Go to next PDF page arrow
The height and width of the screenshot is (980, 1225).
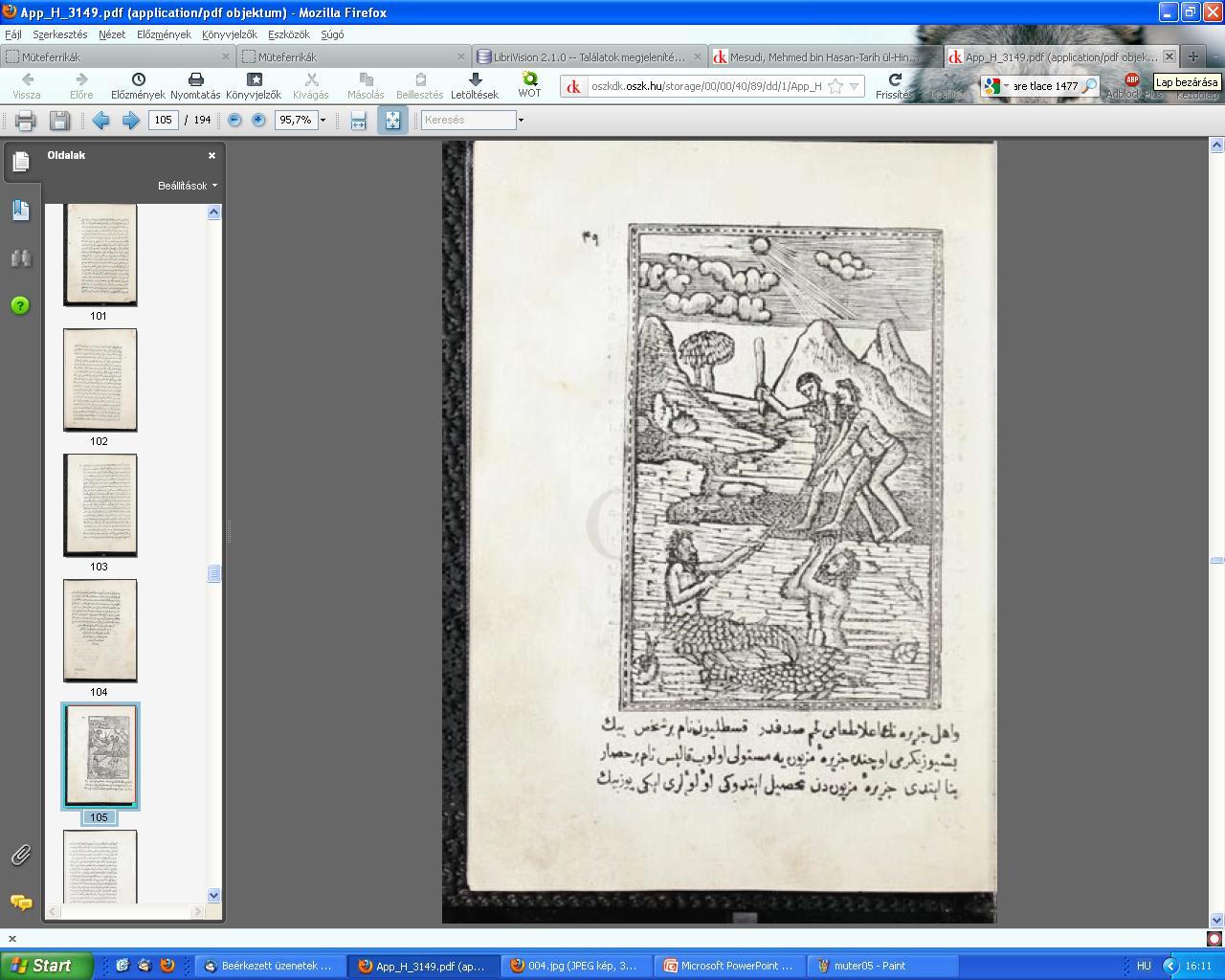point(131,121)
